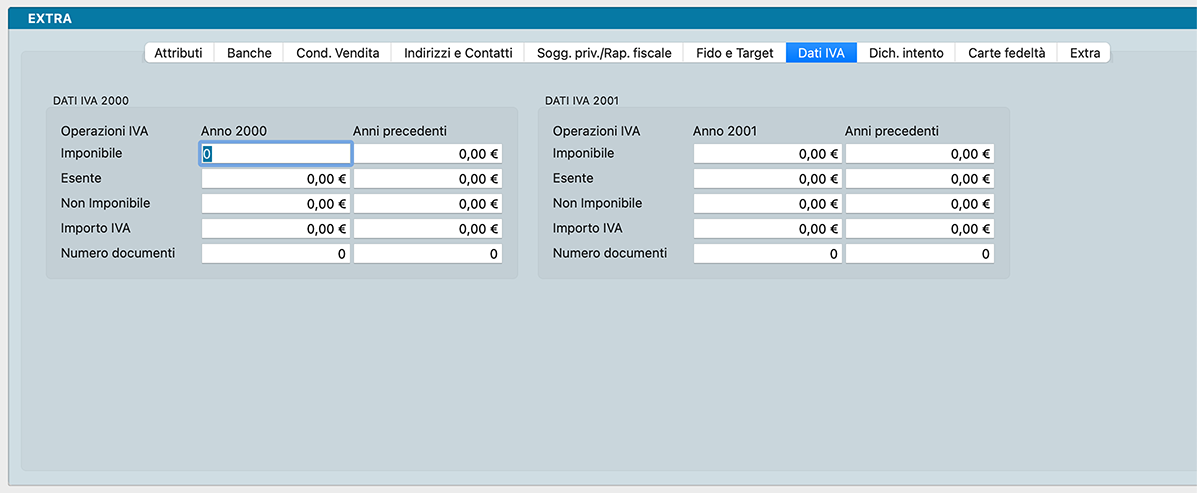Select the Dati IVA tab
Screen dimensions: 1197x493
(x=821, y=53)
